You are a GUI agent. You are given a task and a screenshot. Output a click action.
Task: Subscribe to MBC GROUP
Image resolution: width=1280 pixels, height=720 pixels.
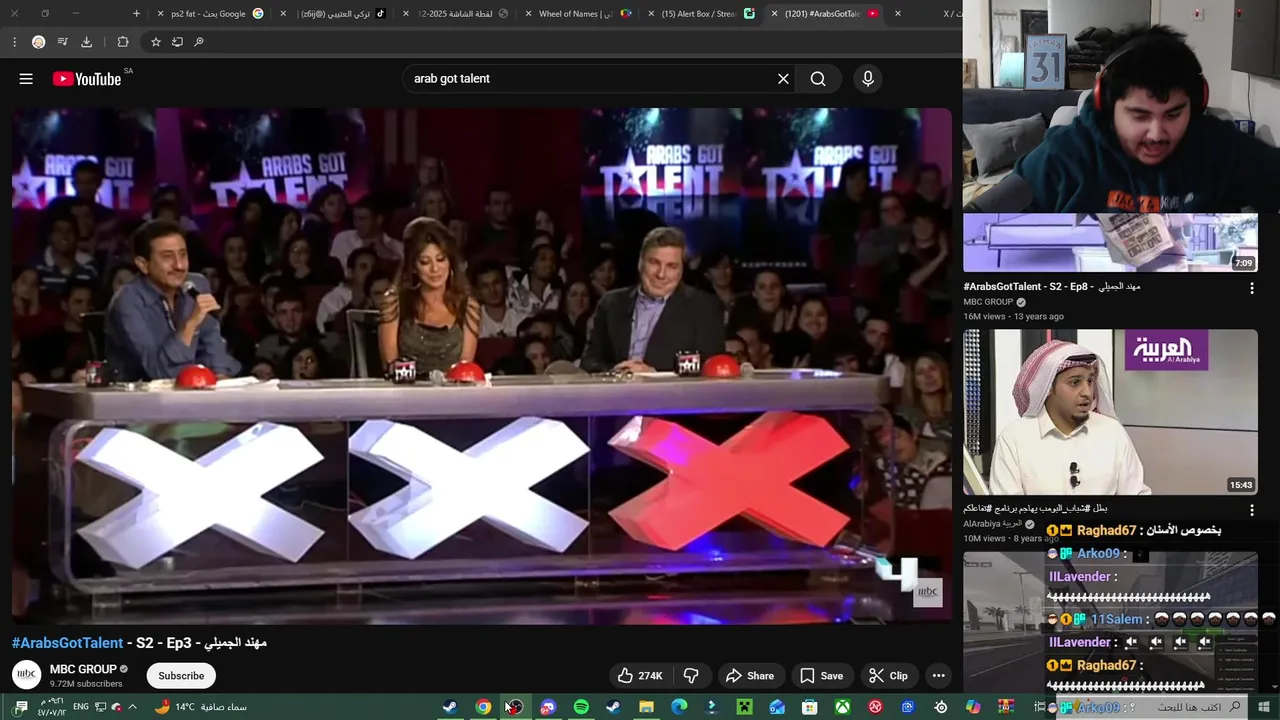click(x=181, y=676)
